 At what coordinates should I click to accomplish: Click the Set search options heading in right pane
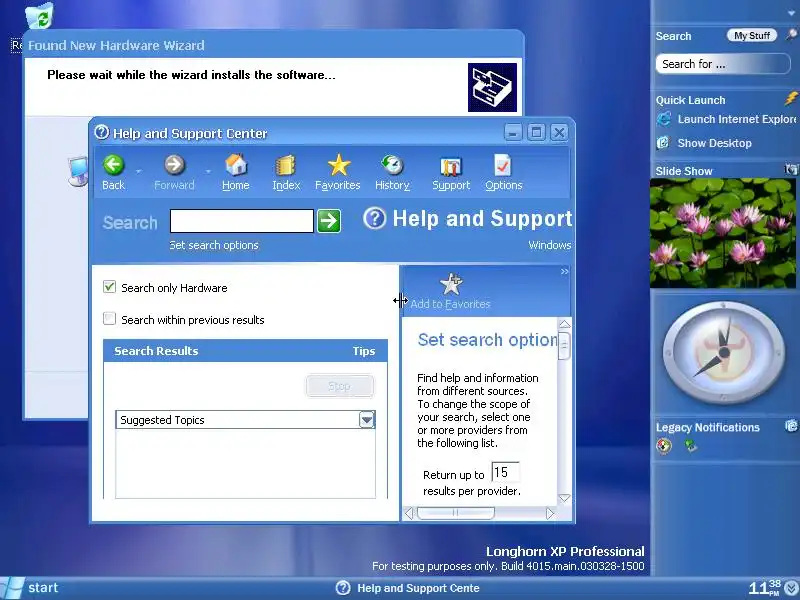(x=488, y=340)
